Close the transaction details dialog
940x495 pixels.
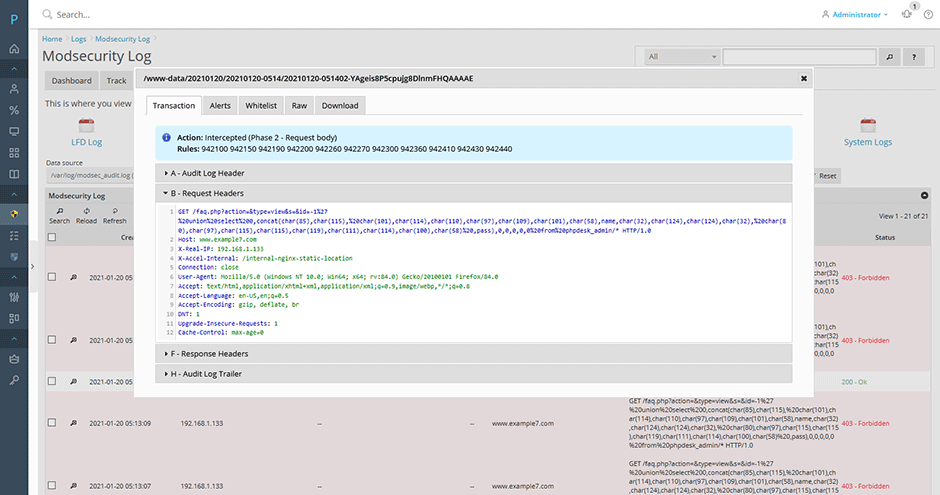804,79
